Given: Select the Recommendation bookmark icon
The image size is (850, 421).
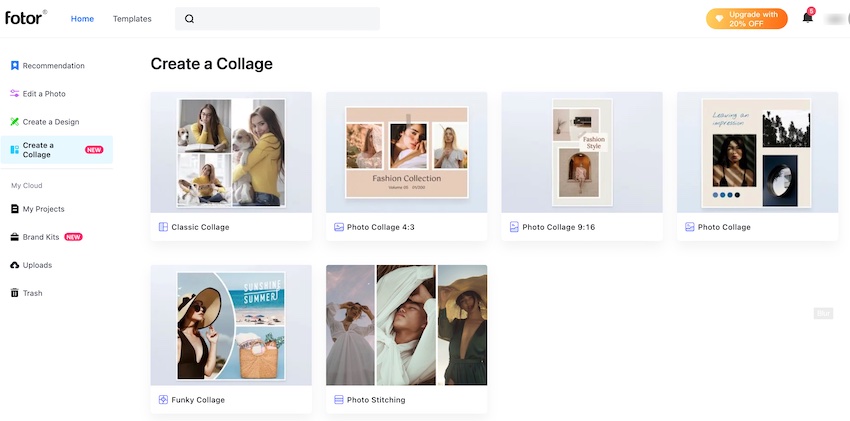Looking at the screenshot, I should (x=15, y=66).
